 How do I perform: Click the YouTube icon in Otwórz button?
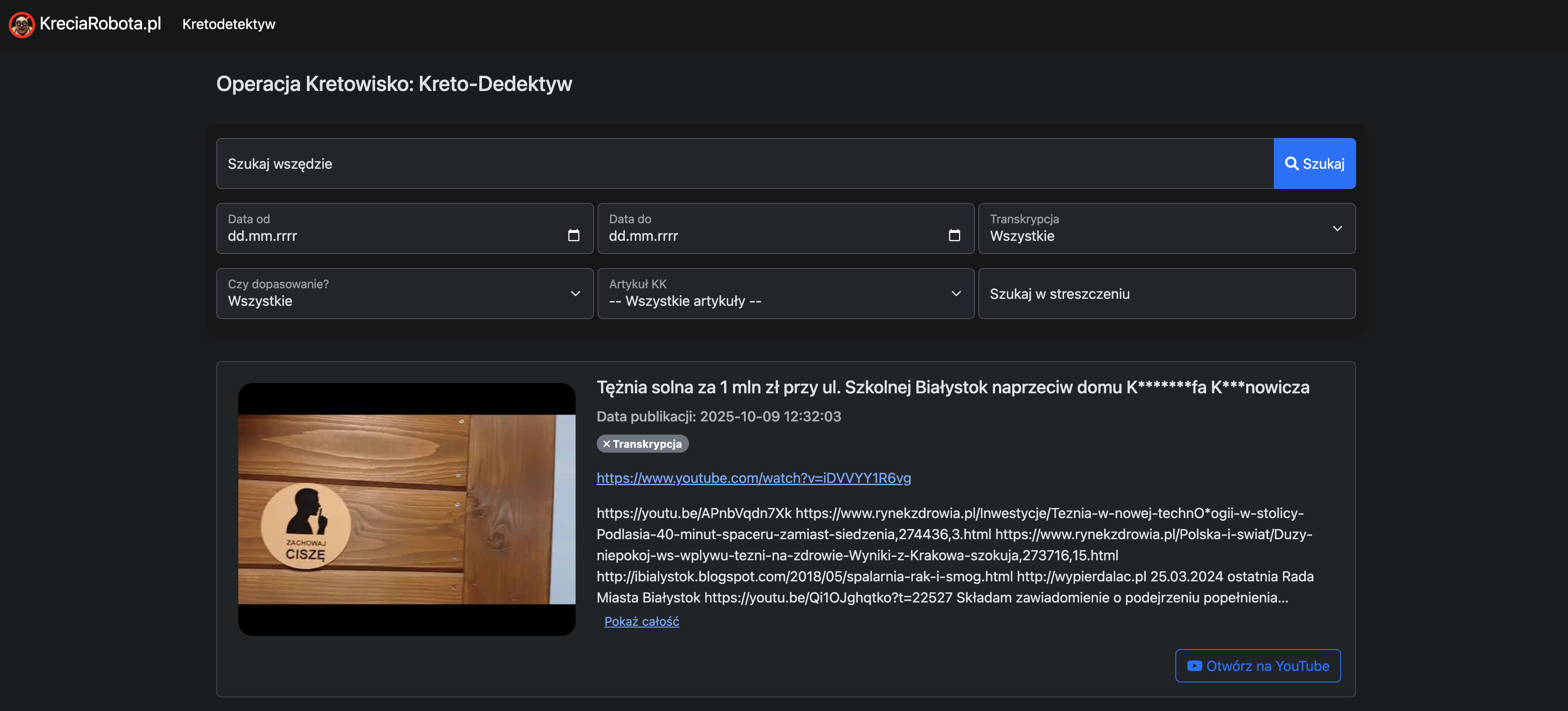click(x=1194, y=666)
